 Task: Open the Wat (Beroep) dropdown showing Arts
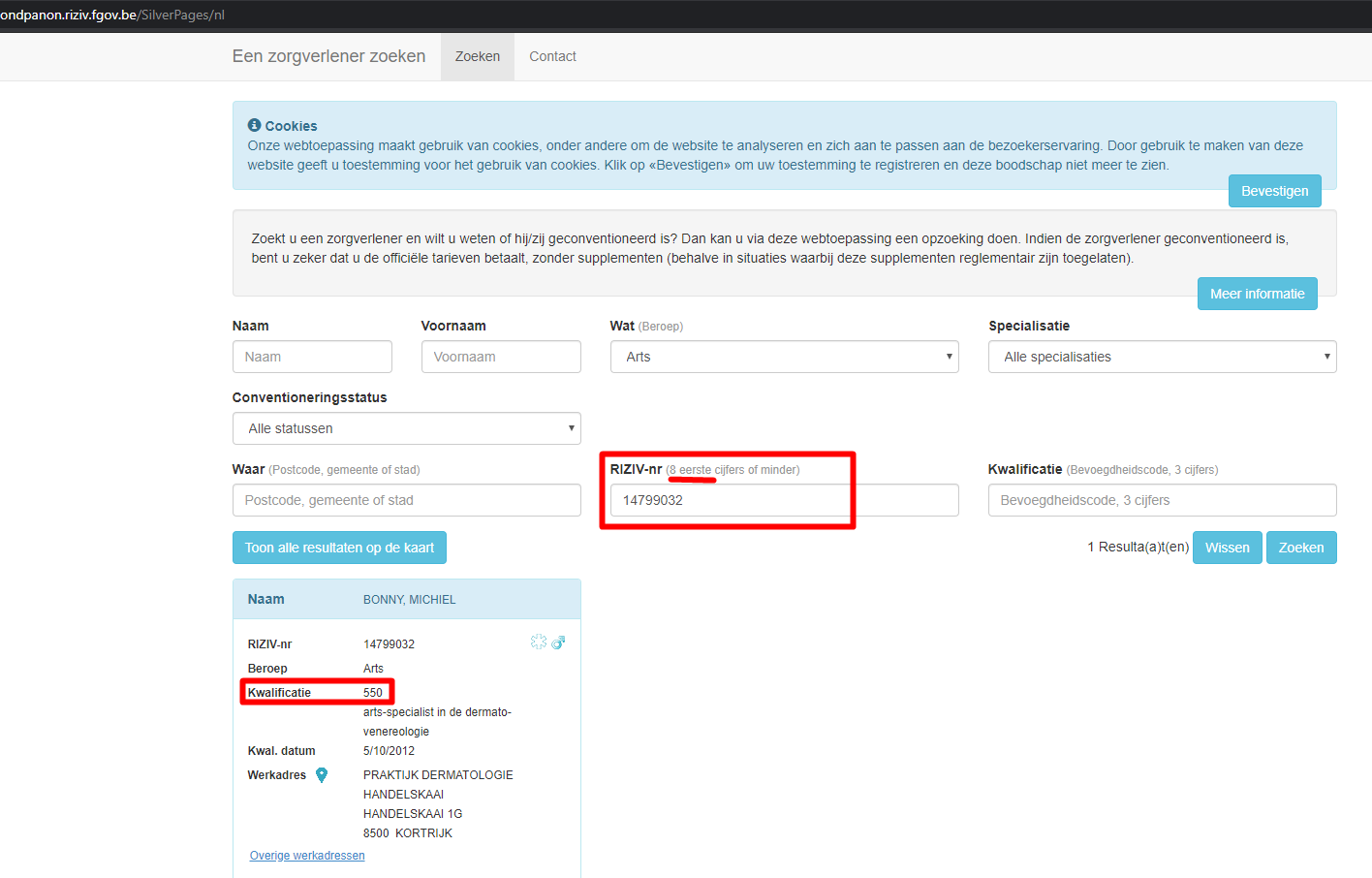[x=784, y=357]
